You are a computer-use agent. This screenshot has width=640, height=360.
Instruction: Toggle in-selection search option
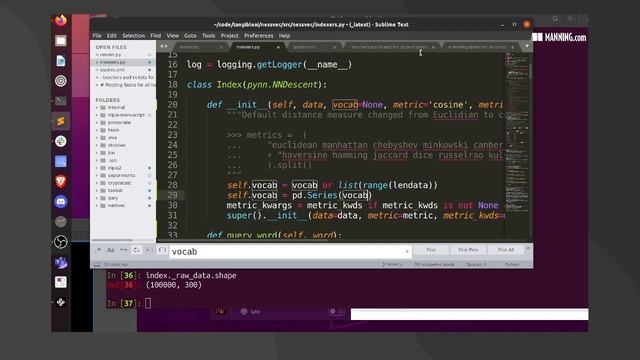click(x=149, y=250)
